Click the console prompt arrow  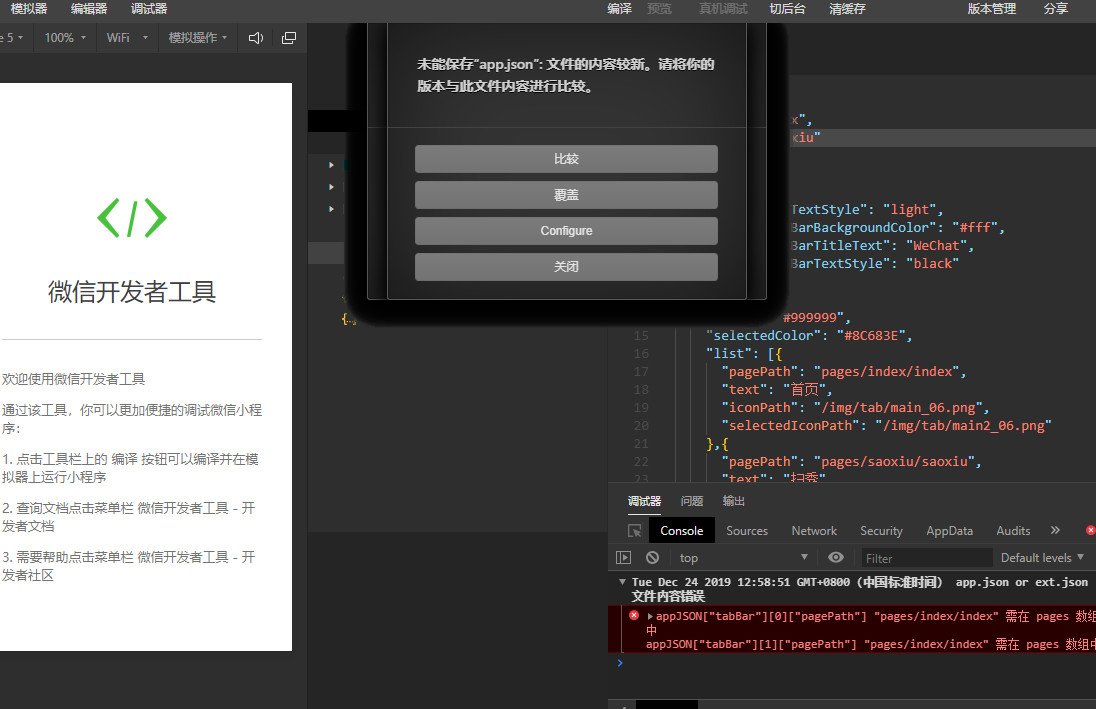(620, 663)
